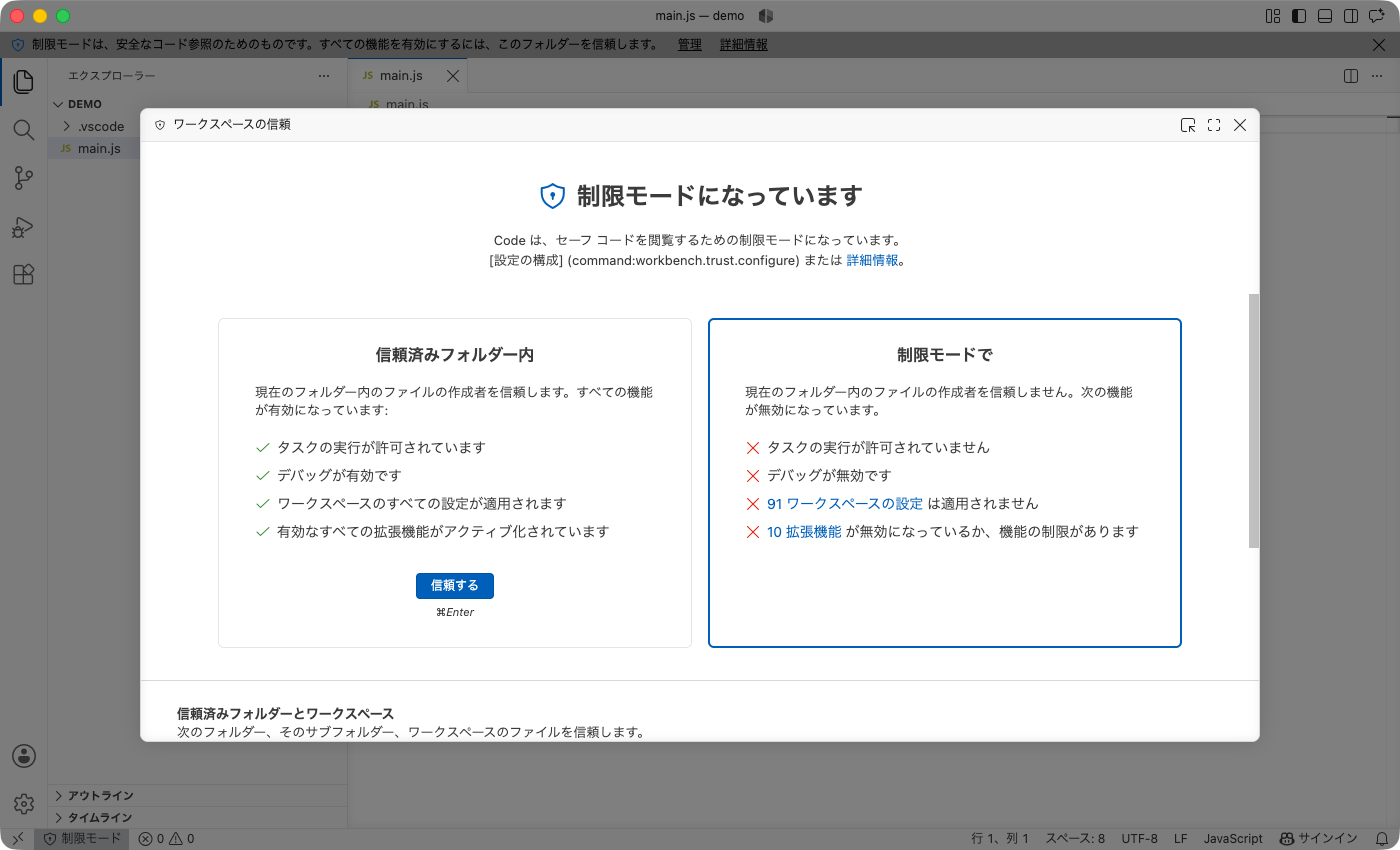Image resolution: width=1400 pixels, height=850 pixels.
Task: Open the Accounts menu icon
Action: click(x=24, y=756)
